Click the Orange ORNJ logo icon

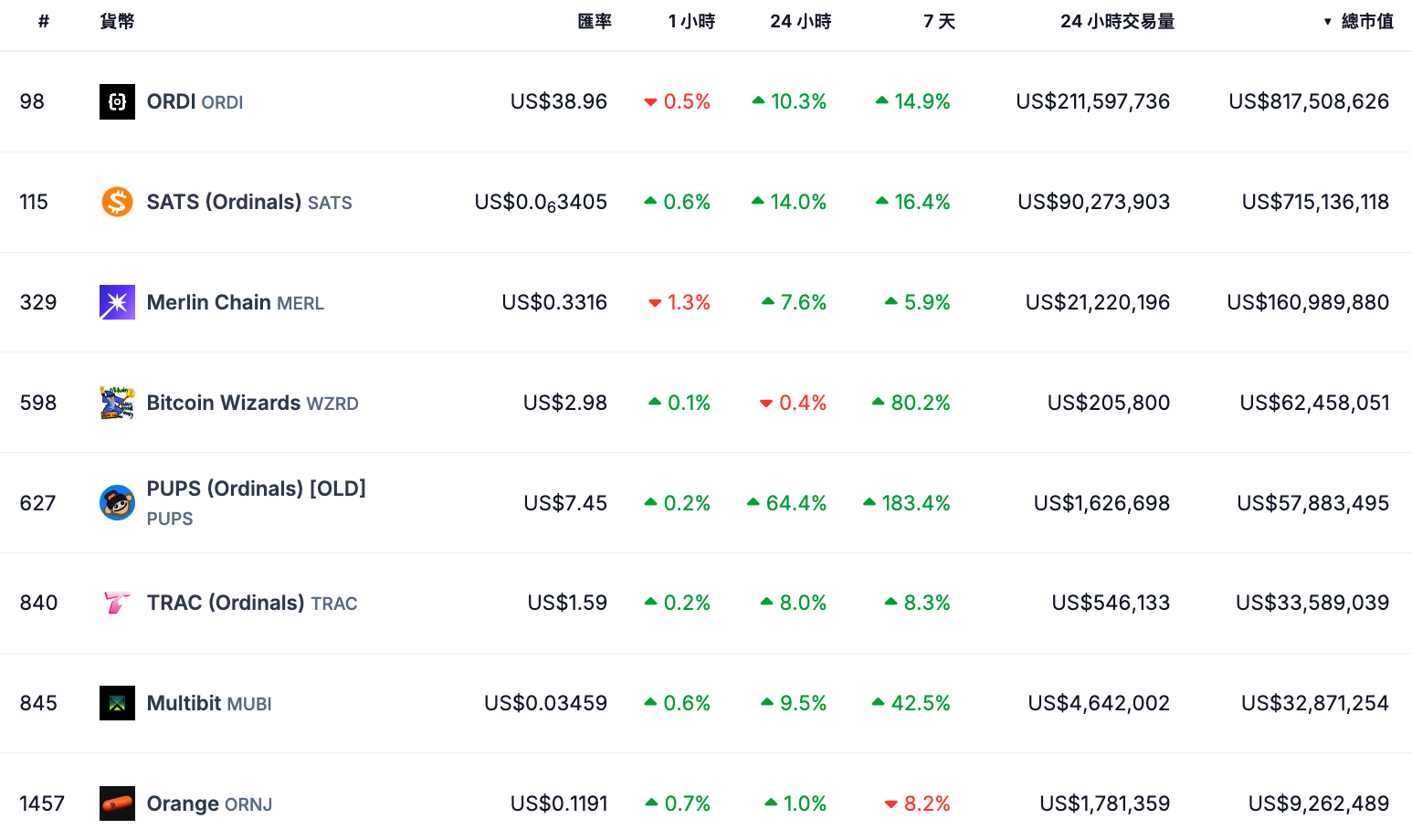pyautogui.click(x=117, y=803)
